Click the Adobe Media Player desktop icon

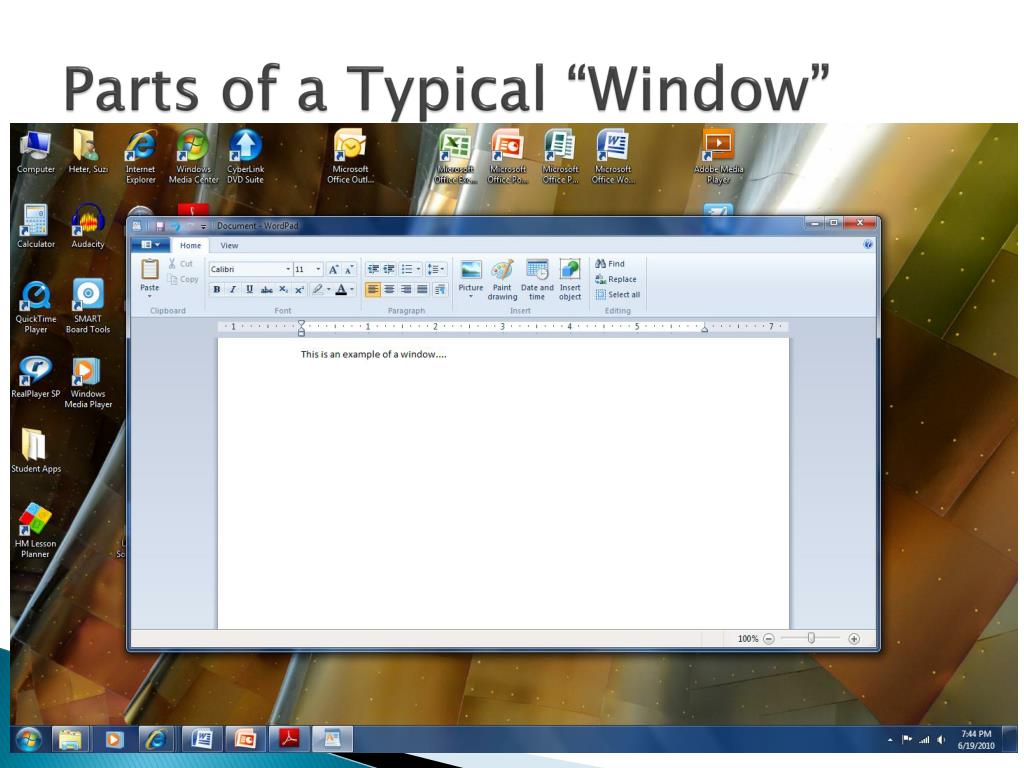tap(718, 157)
